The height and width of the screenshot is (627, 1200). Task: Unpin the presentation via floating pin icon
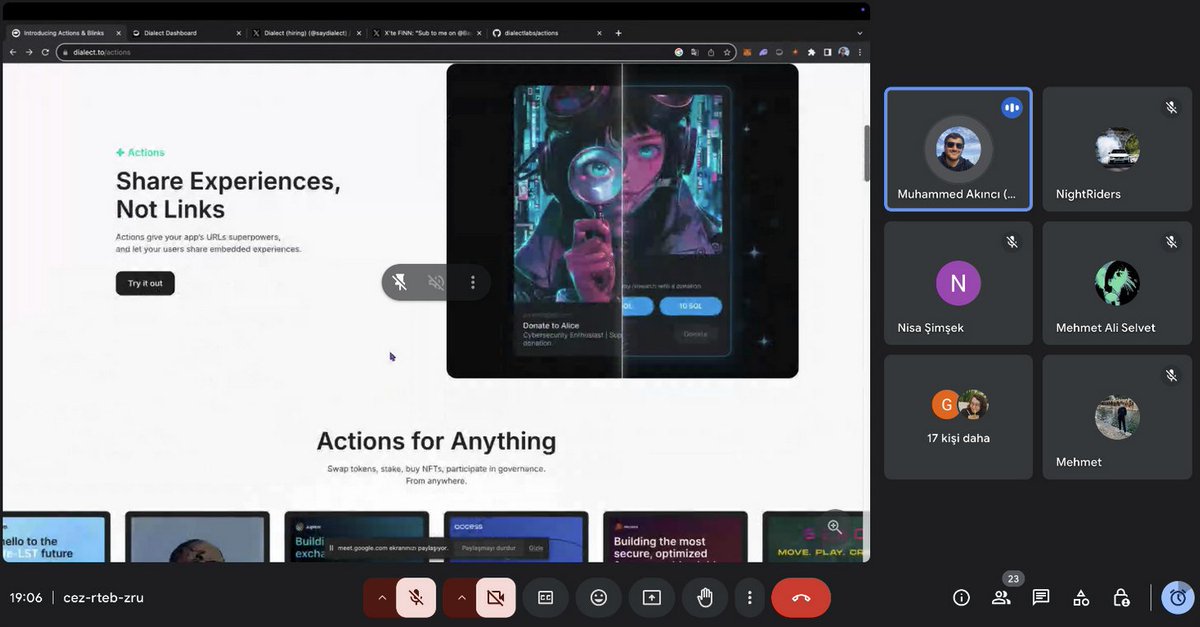[x=400, y=282]
